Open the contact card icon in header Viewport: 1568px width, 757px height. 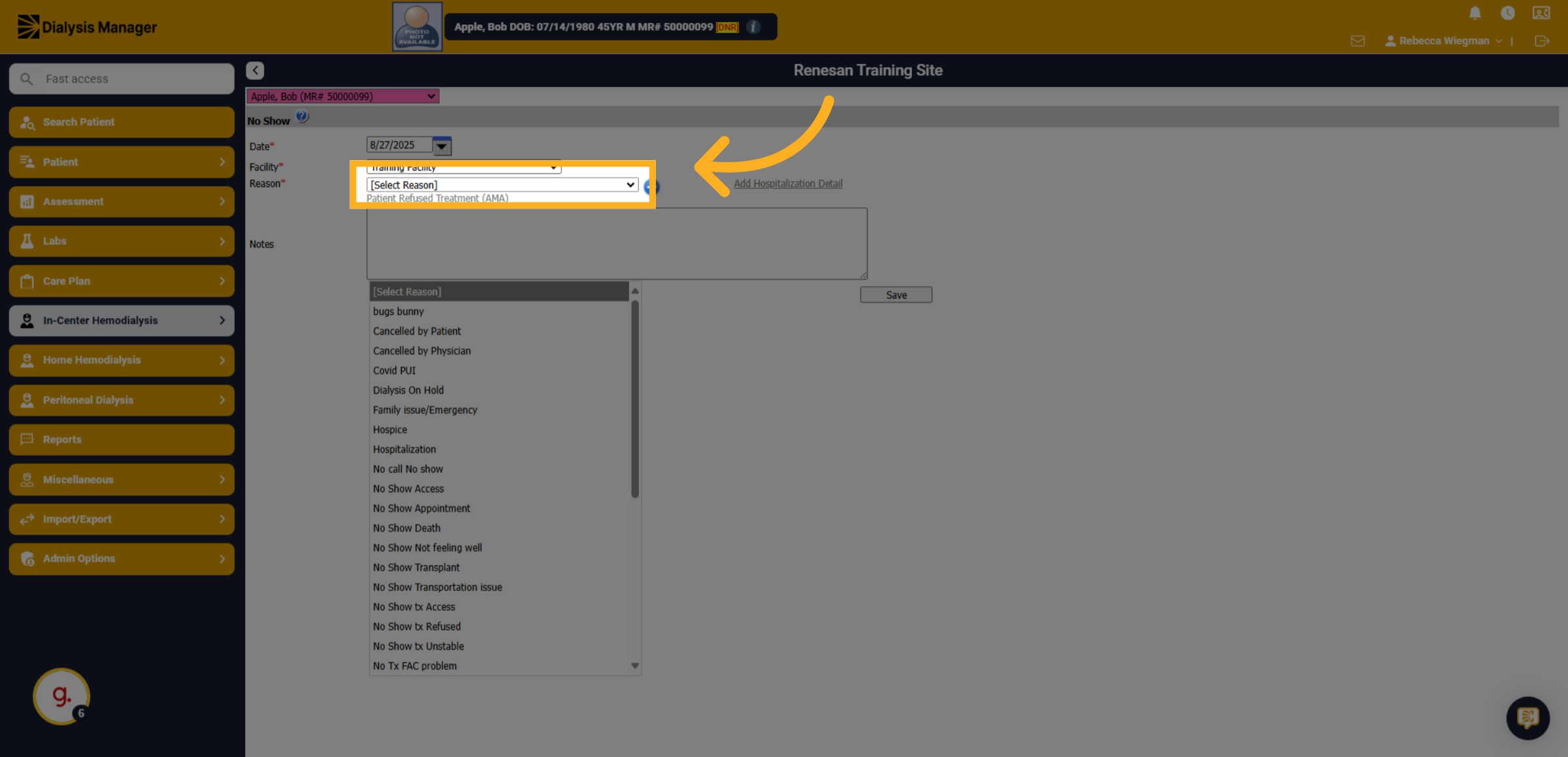[1541, 13]
